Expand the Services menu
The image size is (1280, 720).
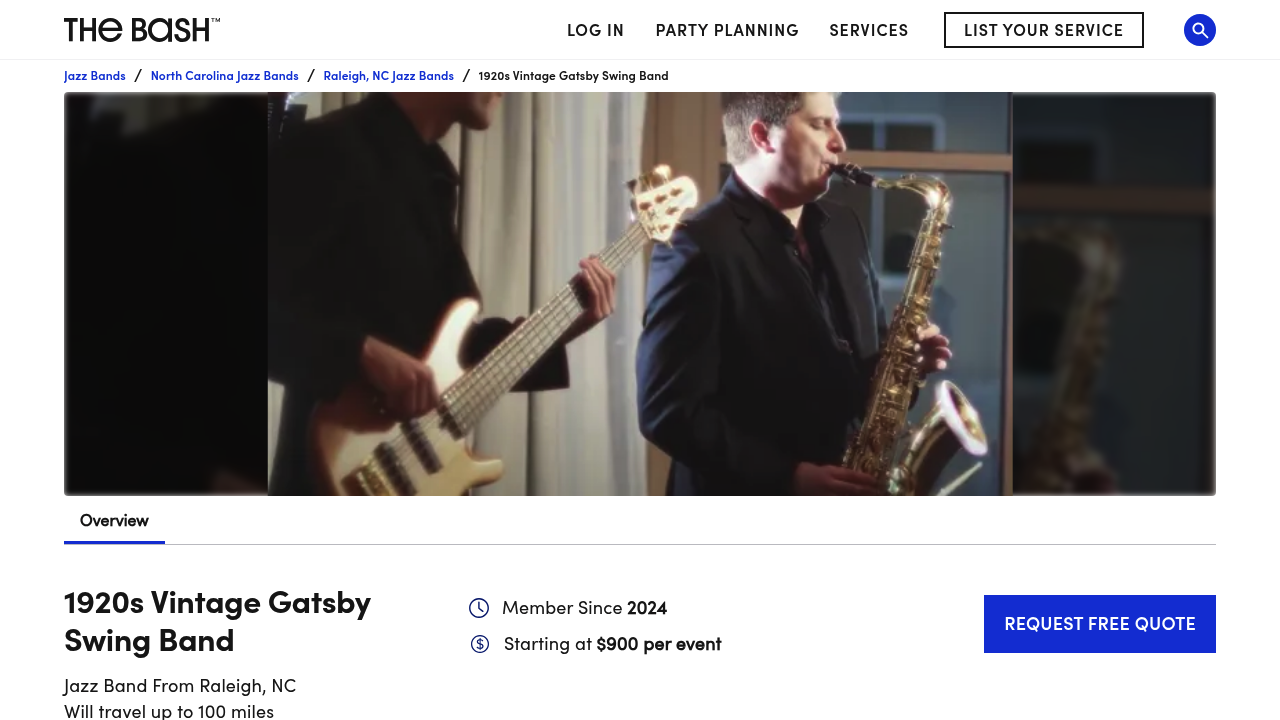coord(868,30)
